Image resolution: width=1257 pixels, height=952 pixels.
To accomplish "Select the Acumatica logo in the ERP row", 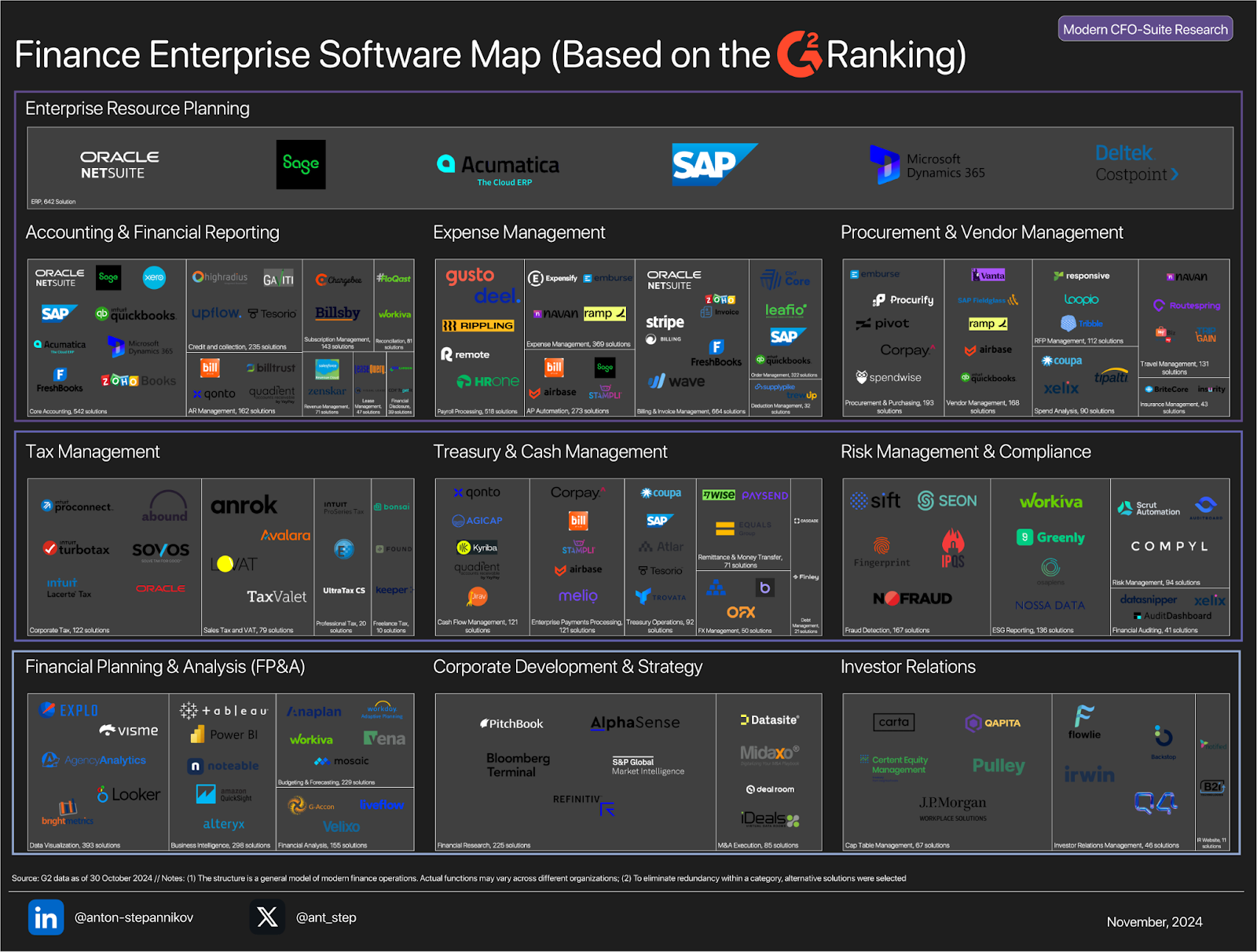I will (x=498, y=168).
